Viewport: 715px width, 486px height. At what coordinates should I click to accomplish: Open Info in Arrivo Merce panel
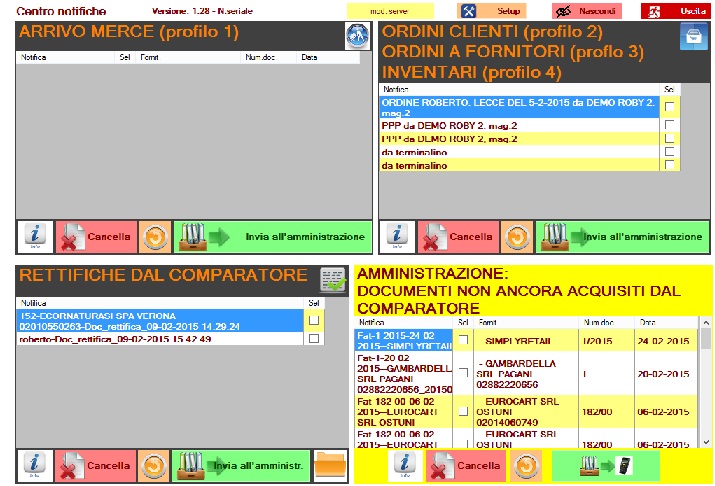[x=35, y=237]
